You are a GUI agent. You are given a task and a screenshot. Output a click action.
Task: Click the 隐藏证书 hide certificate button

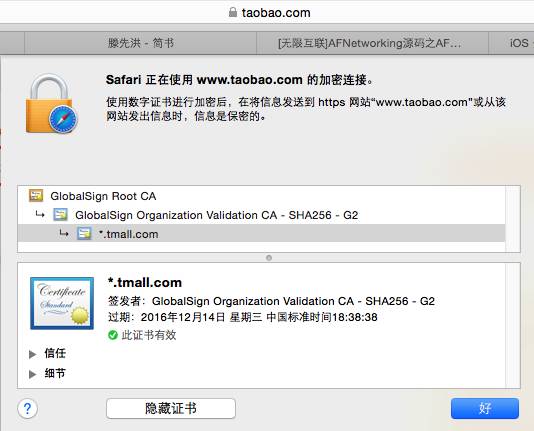(x=171, y=408)
